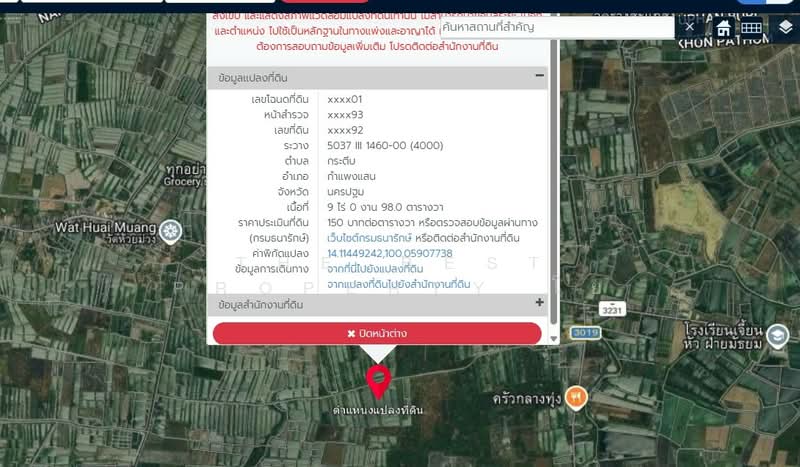
Task: Click the school marker icon at right edge
Action: pyautogui.click(x=777, y=337)
